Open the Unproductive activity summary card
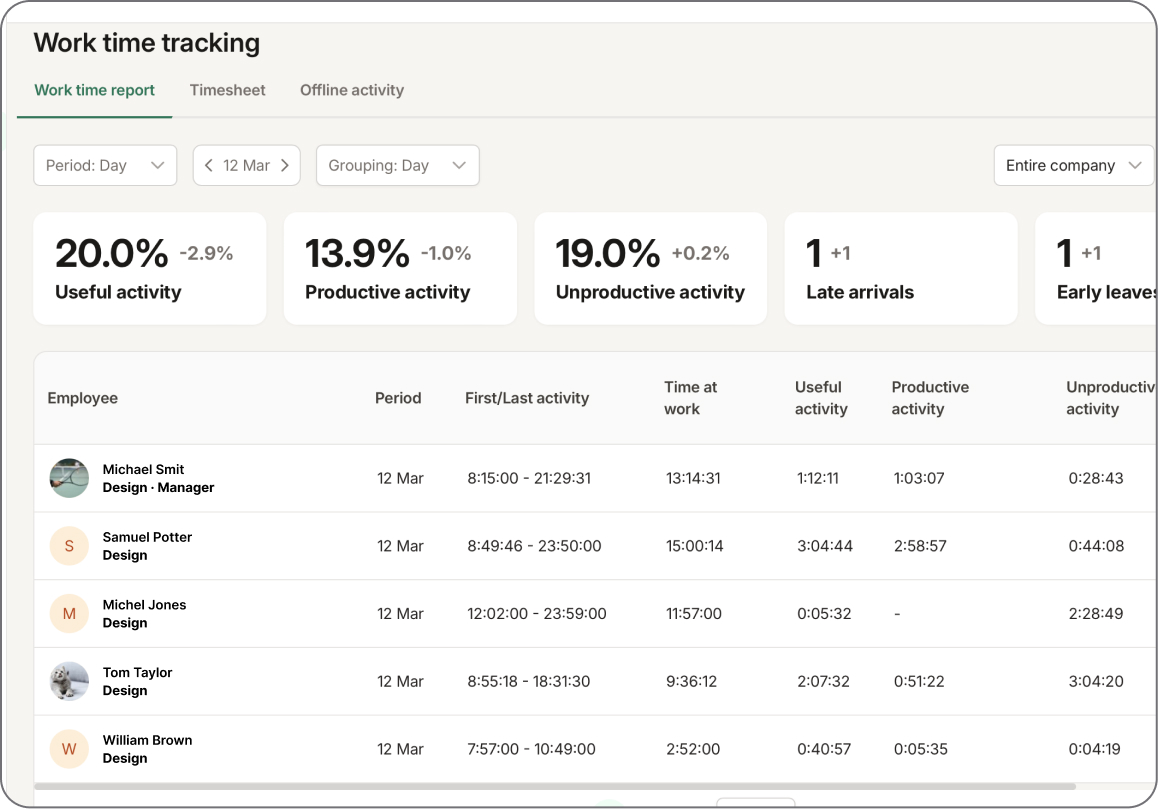The height and width of the screenshot is (809, 1158). pos(650,268)
